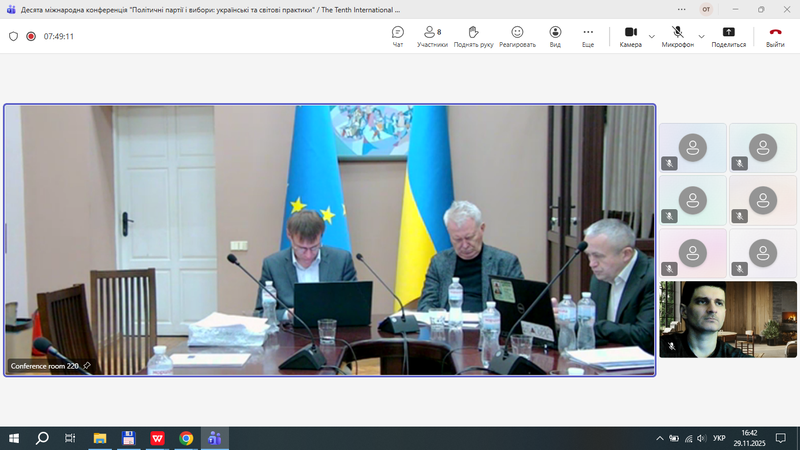Open Google Chrome from the taskbar

coord(186,438)
